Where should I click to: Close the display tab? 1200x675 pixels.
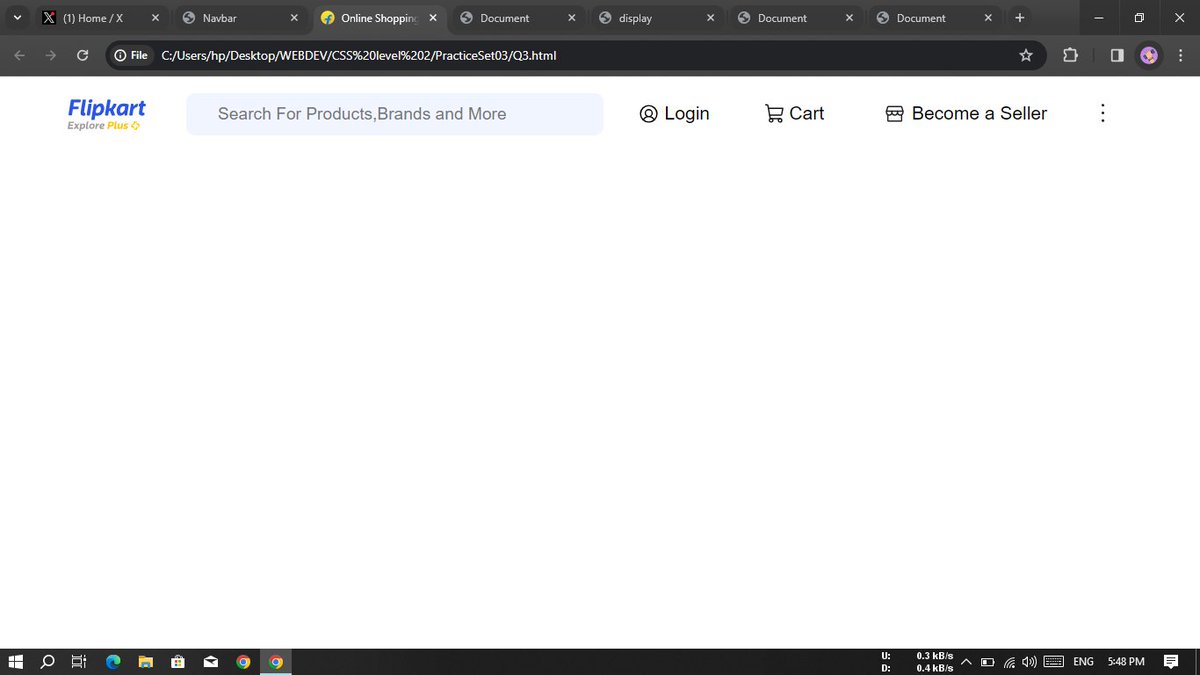pyautogui.click(x=710, y=18)
